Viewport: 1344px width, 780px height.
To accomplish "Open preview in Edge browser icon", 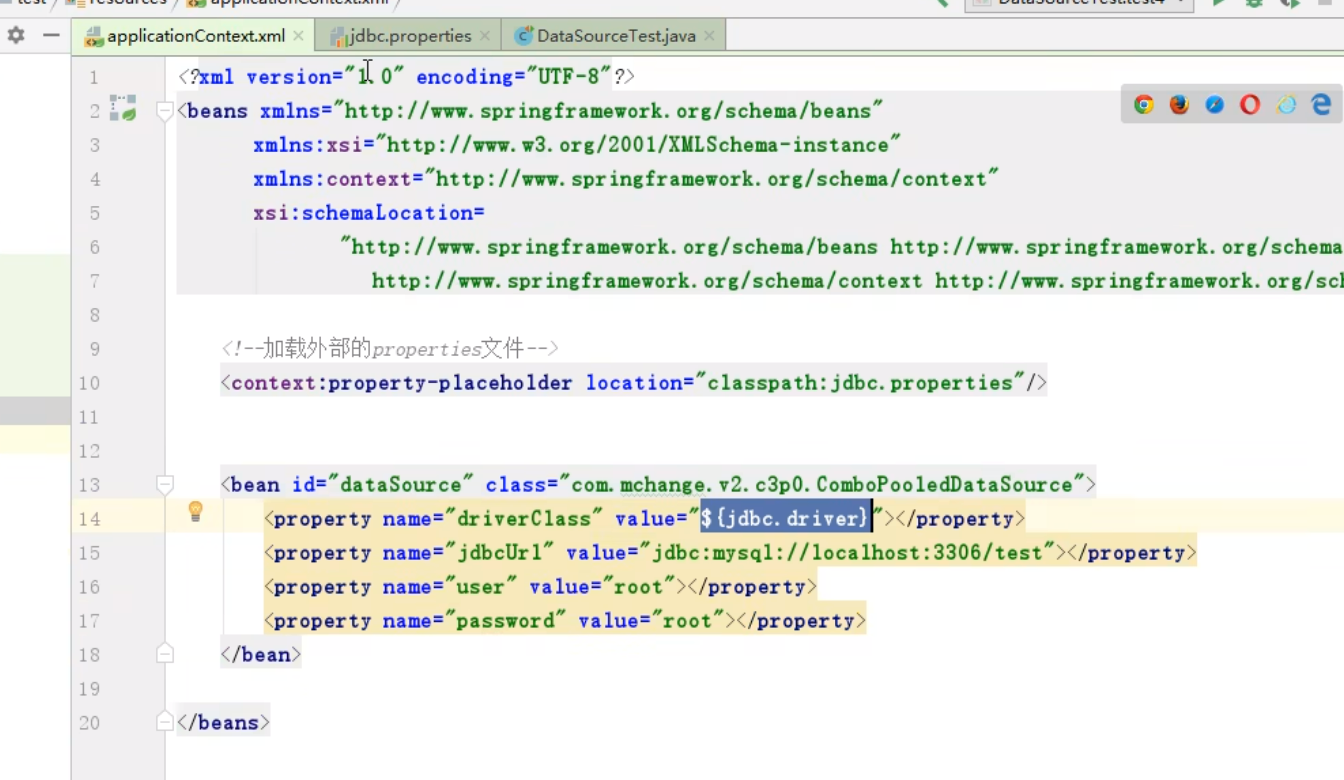I will pos(1321,105).
